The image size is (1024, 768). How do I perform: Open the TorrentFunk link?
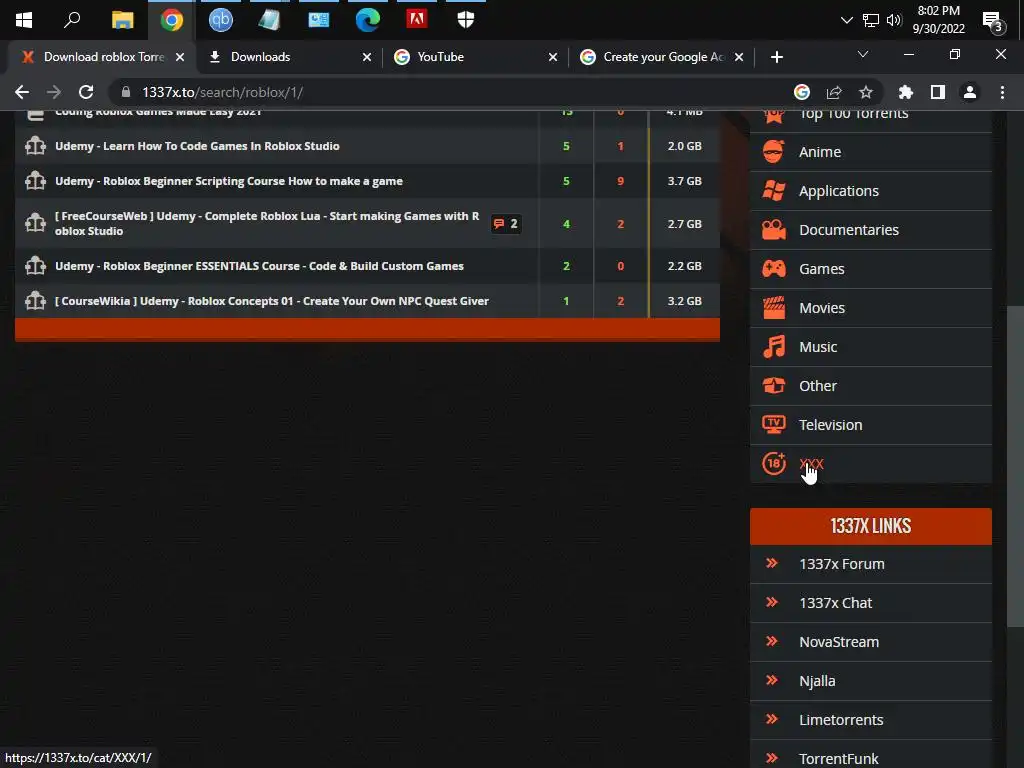click(839, 759)
